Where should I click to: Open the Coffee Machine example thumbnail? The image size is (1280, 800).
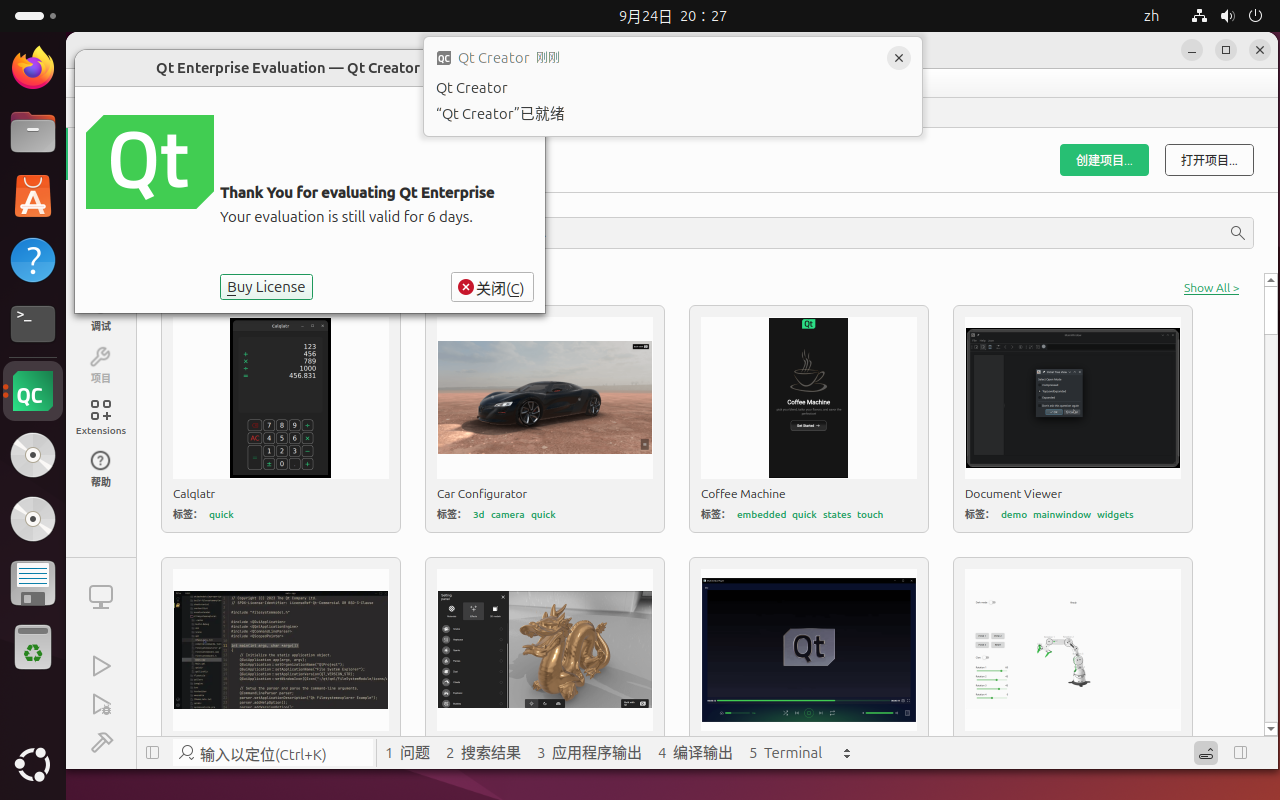[x=809, y=398]
